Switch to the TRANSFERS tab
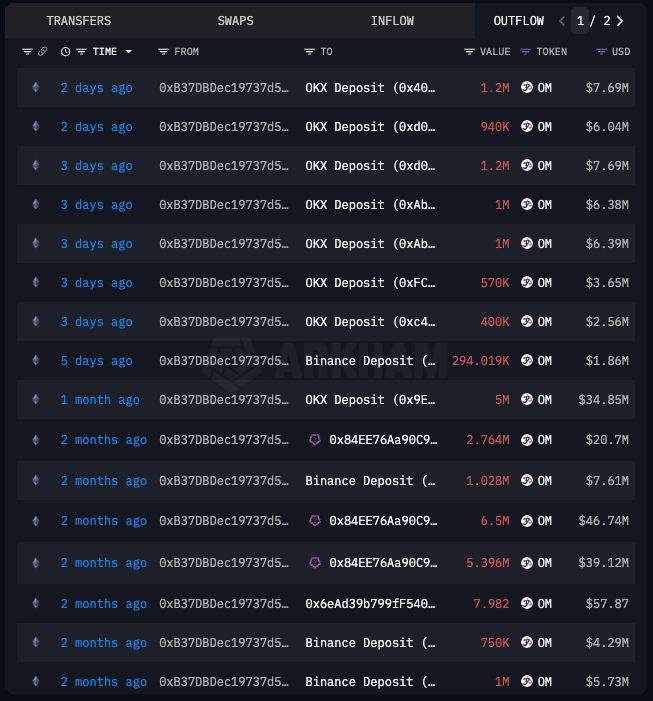 (x=79, y=21)
